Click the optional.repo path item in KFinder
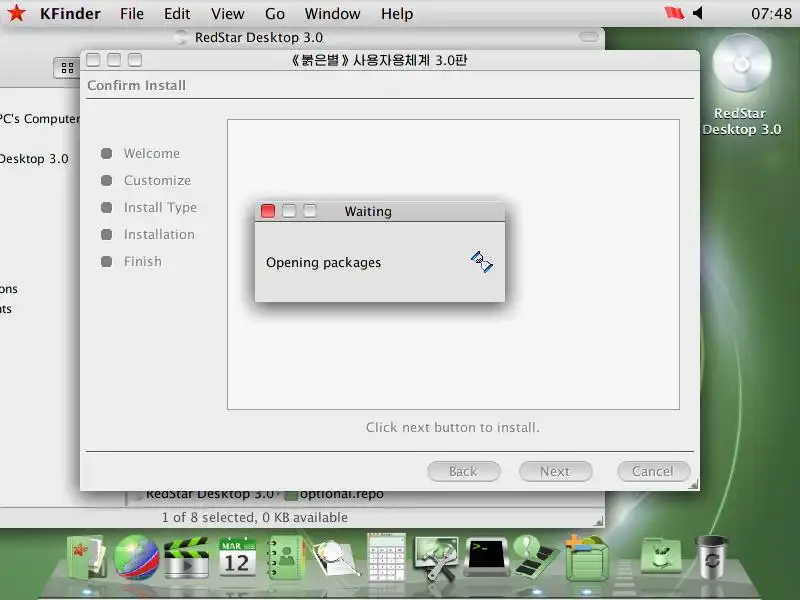Screen dimensions: 800x600 (x=335, y=494)
